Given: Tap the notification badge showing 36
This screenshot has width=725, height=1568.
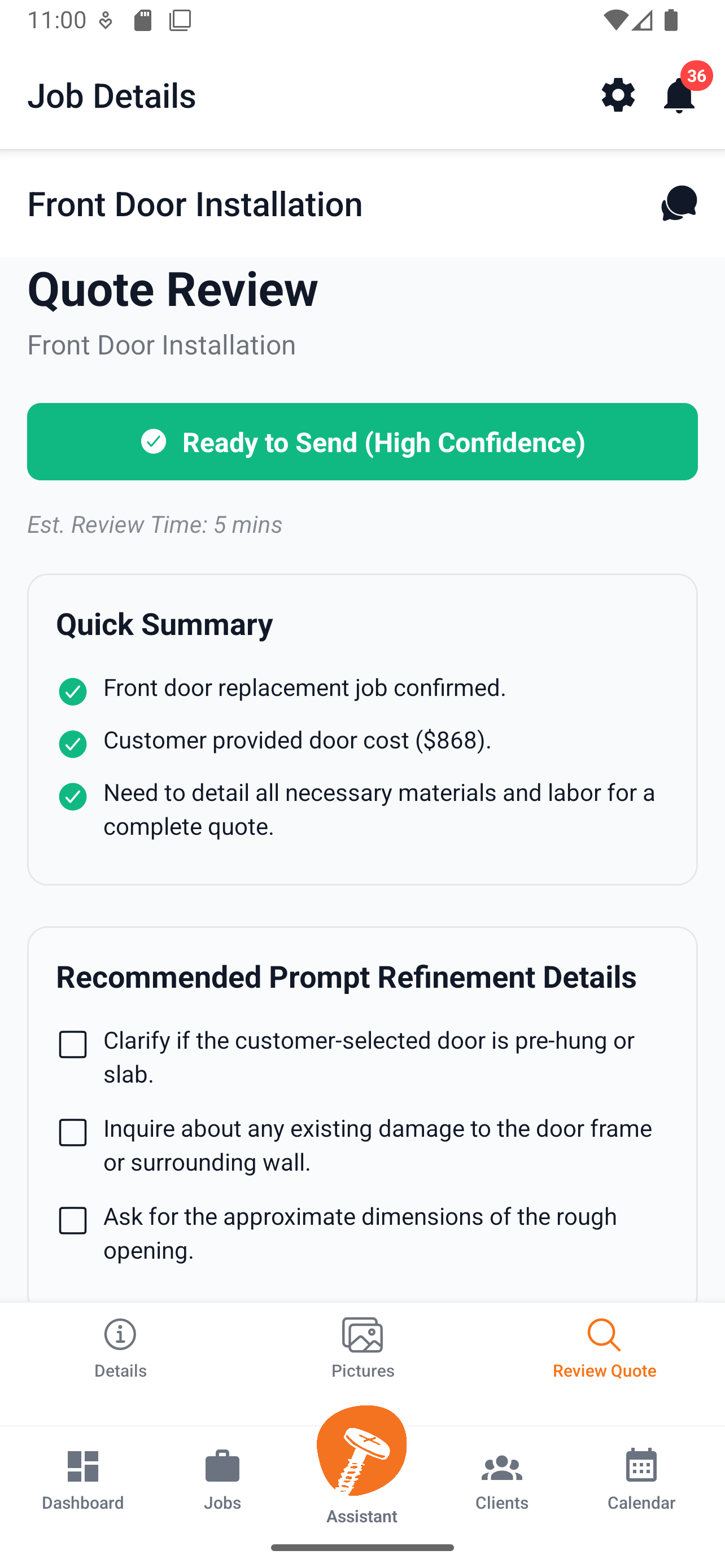Looking at the screenshot, I should (x=696, y=76).
